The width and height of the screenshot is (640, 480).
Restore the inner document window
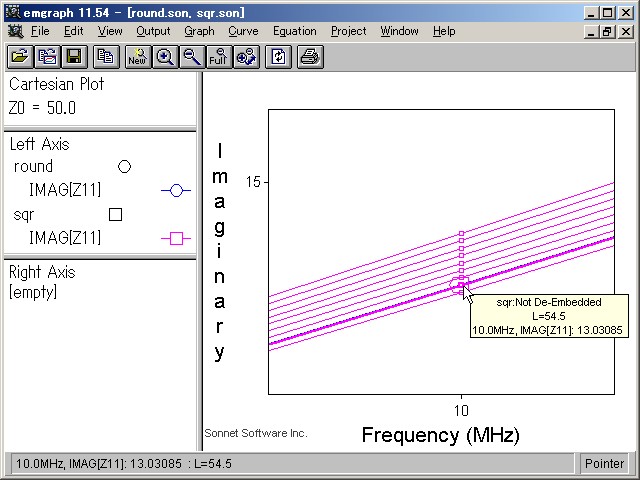point(607,31)
